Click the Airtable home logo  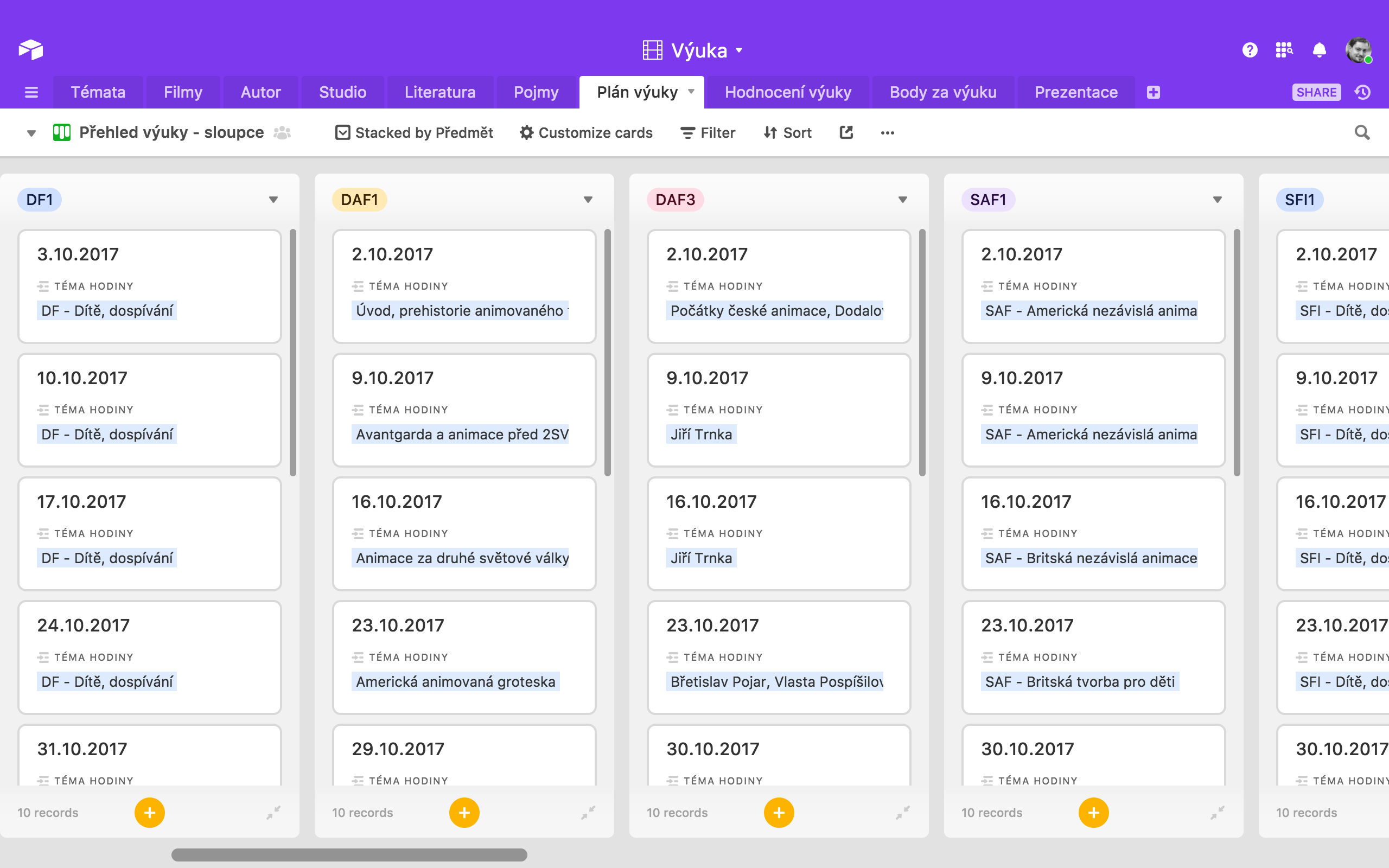31,50
